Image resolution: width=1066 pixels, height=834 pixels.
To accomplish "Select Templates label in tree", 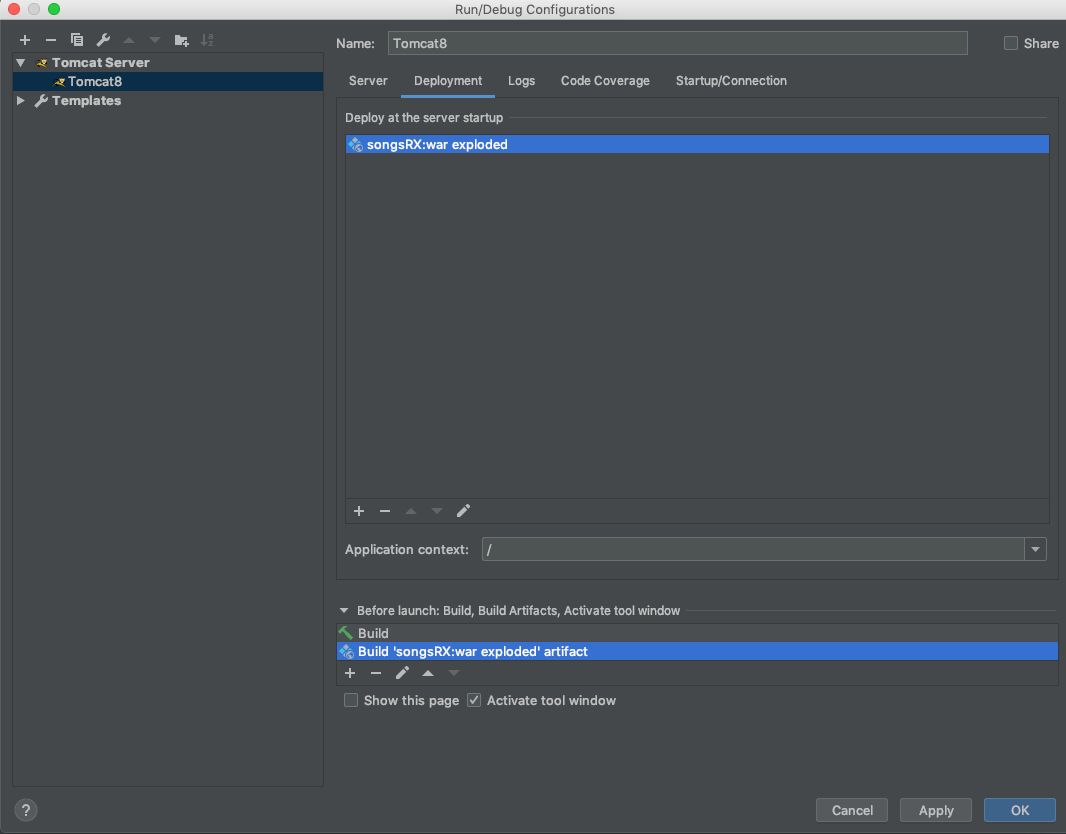I will (86, 101).
